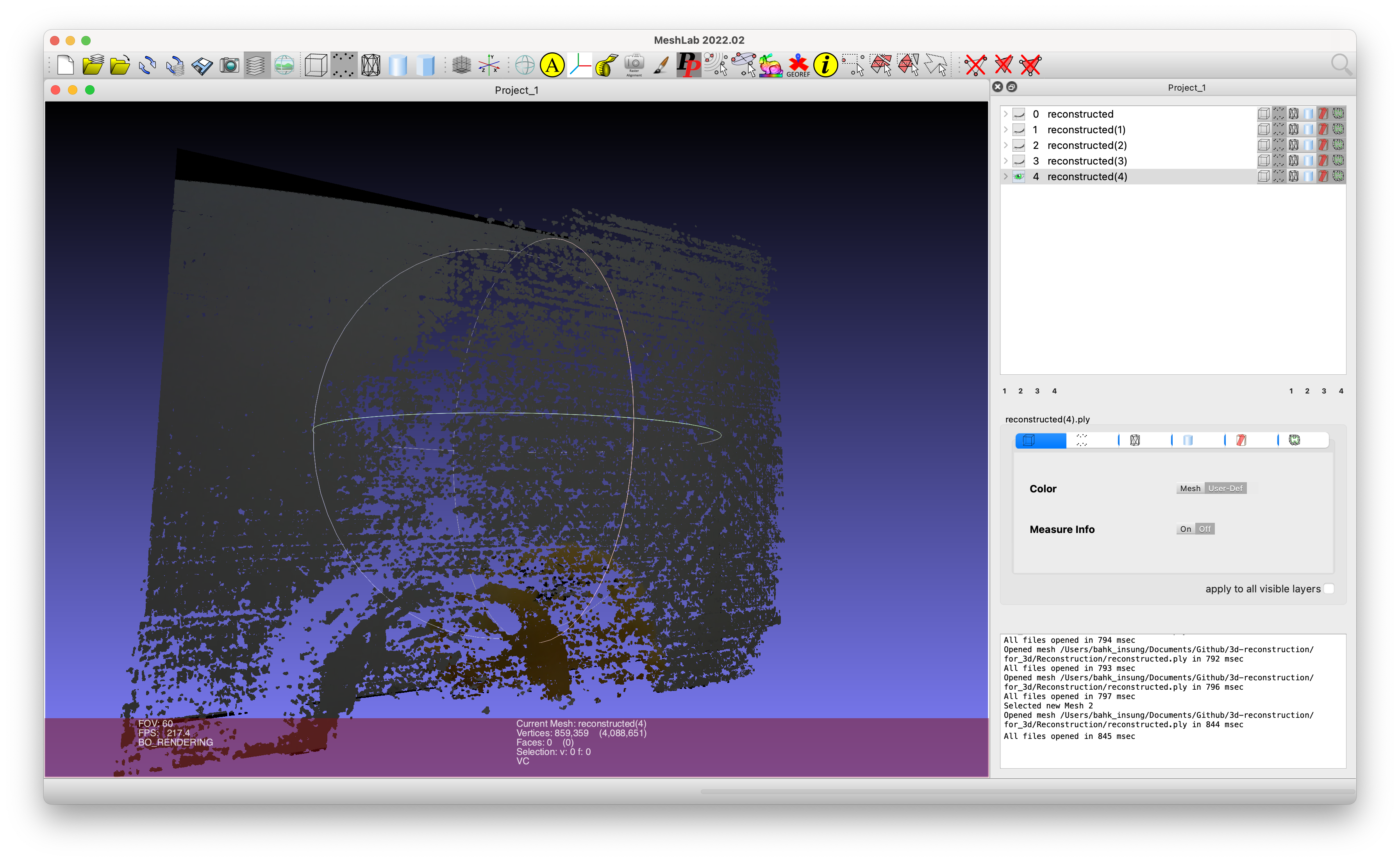Toggle Measure Info to On
The image size is (1400, 862).
coord(1186,528)
